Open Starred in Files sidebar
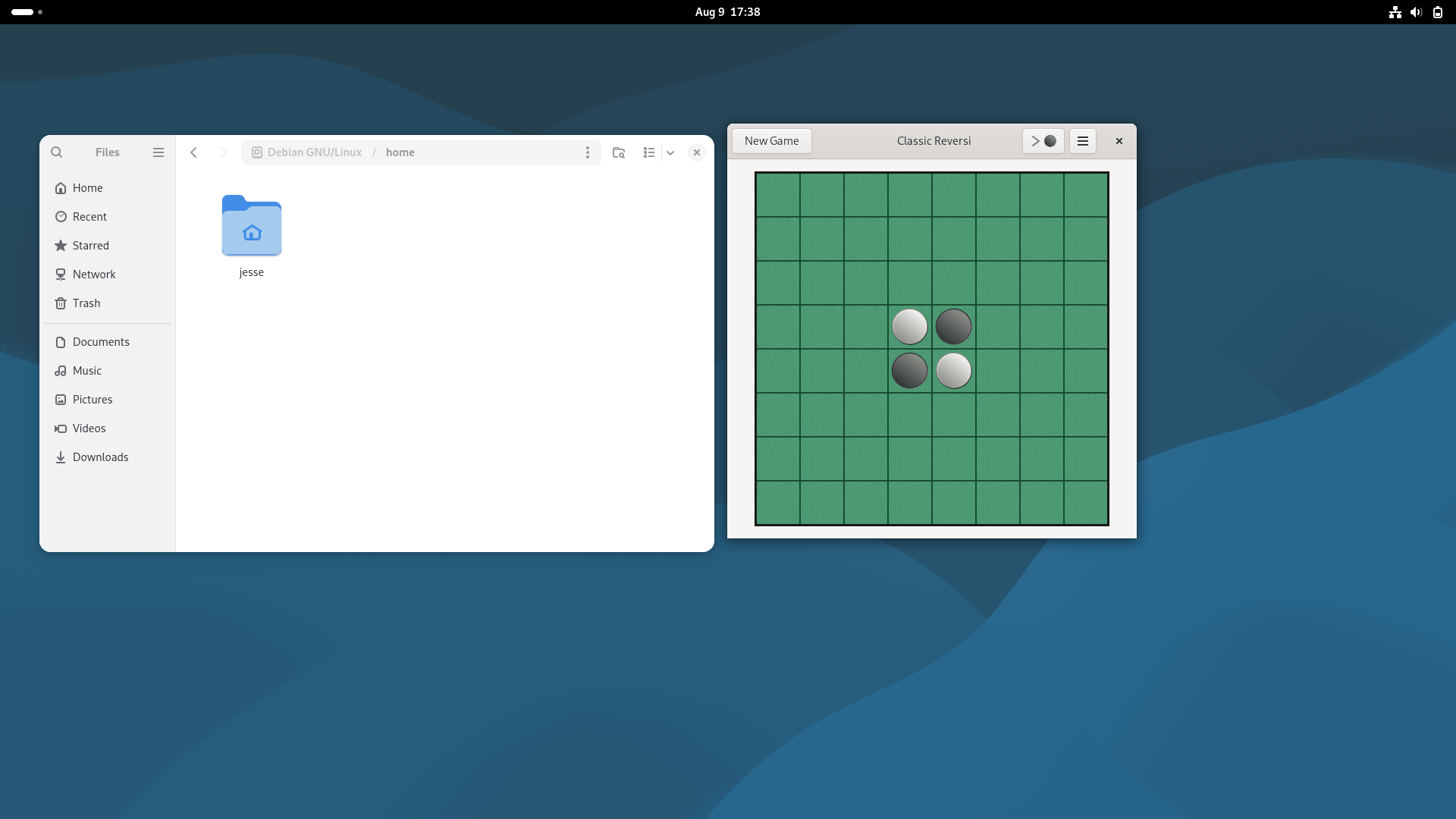 108,246
